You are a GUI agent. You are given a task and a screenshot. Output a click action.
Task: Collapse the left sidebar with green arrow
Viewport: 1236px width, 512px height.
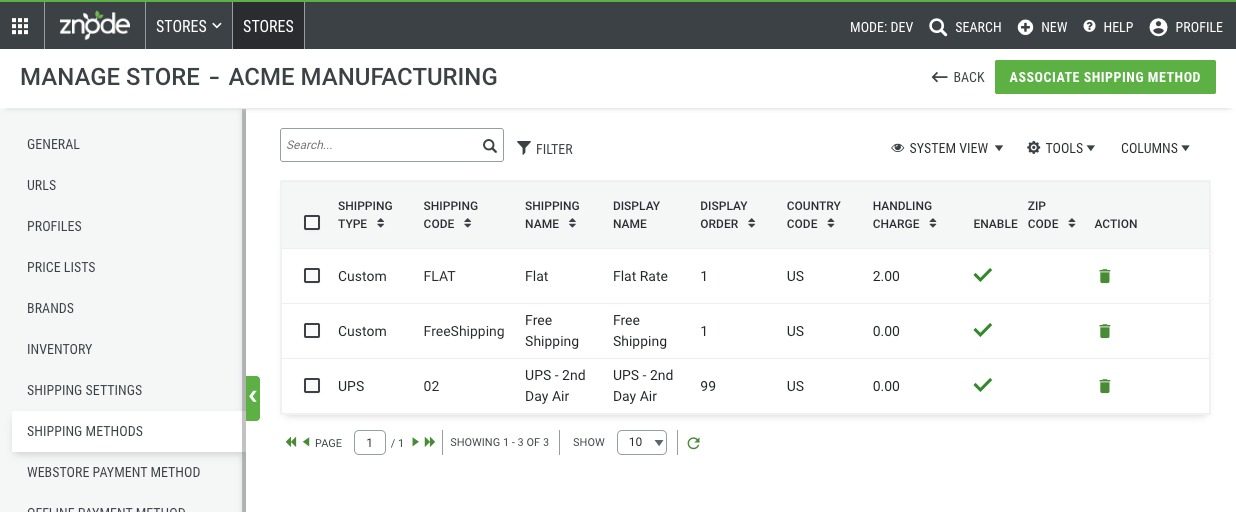click(253, 398)
